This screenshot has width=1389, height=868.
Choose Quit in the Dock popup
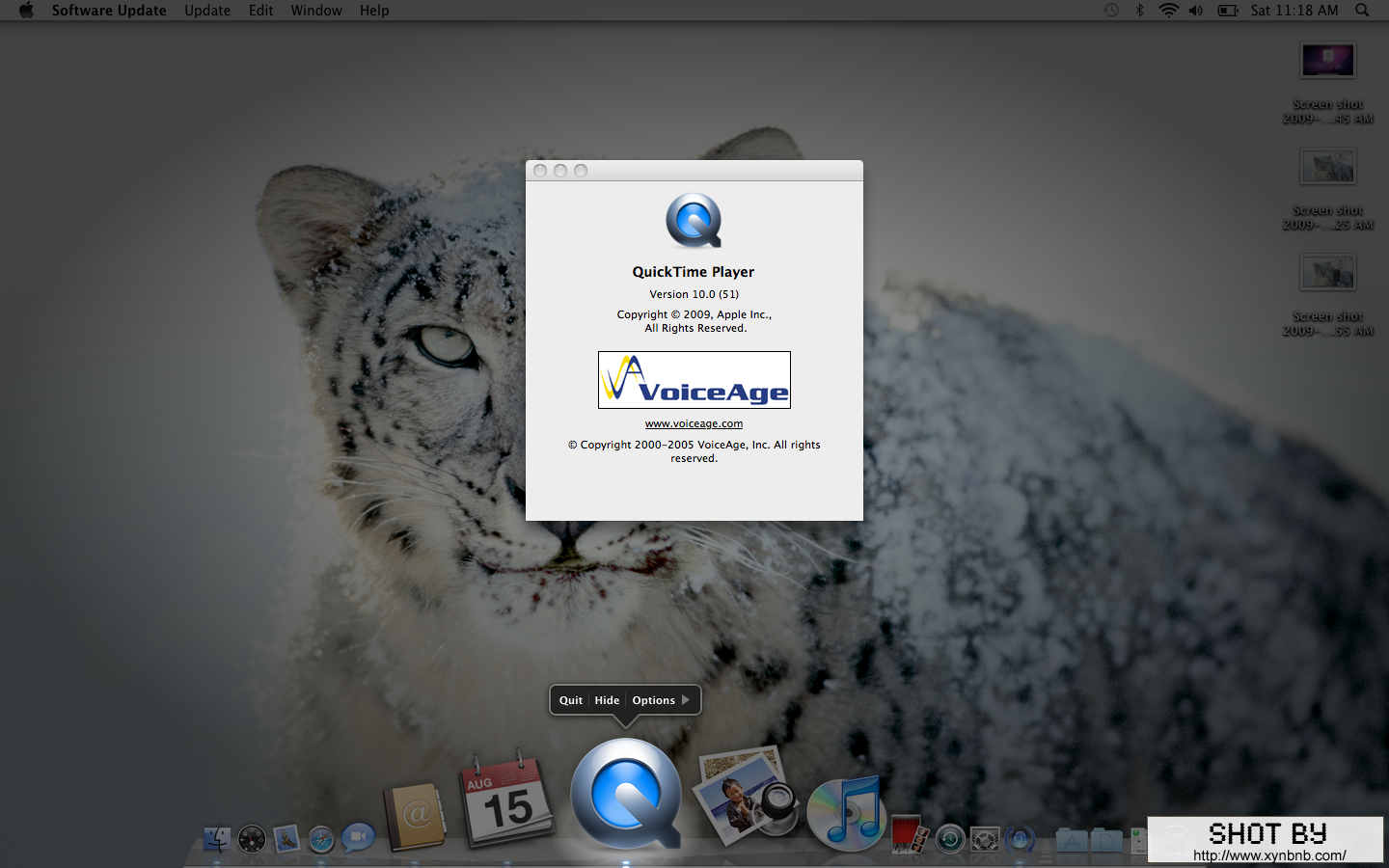[571, 700]
